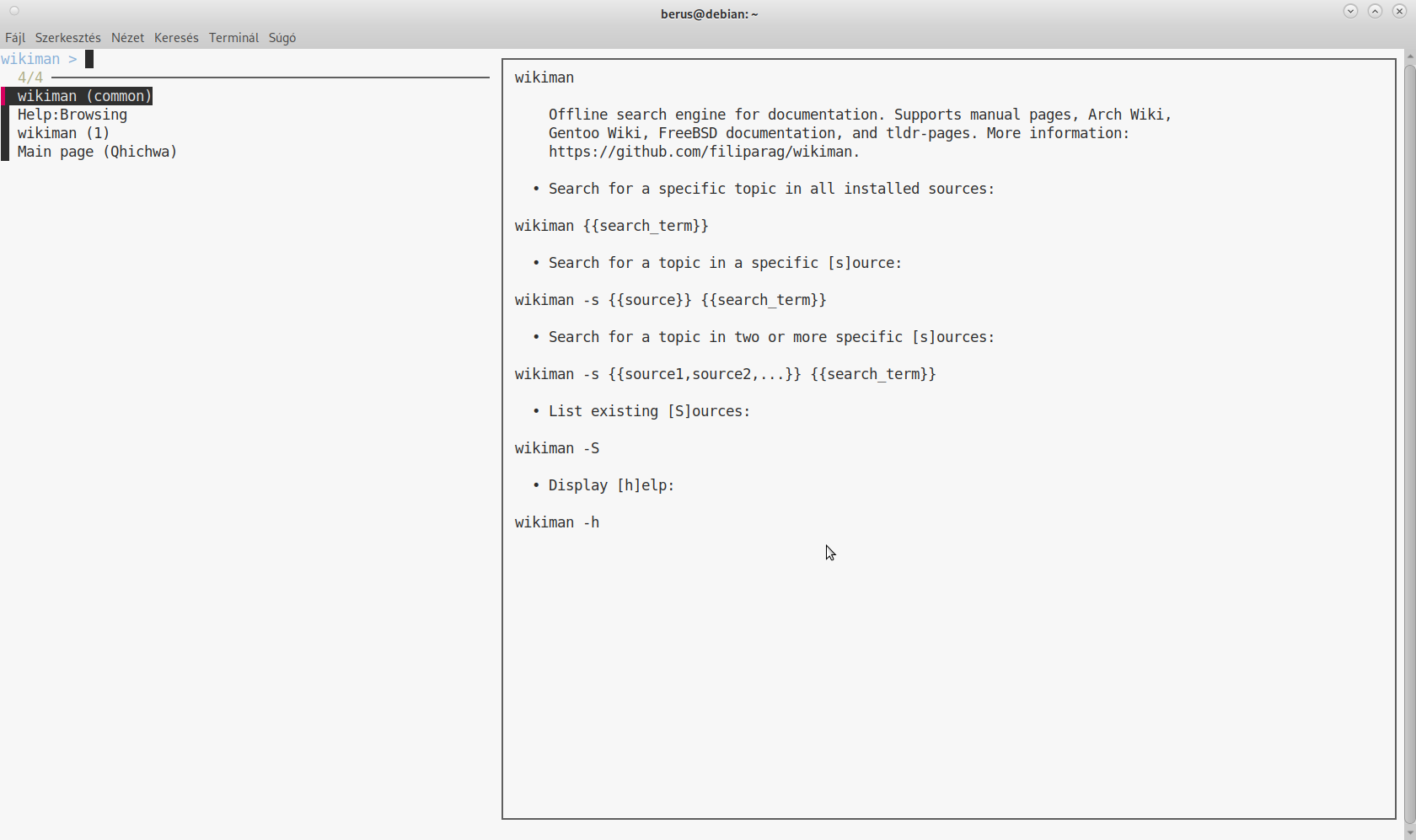Click the terminal vertical scrollbar thumb
This screenshot has height=840, width=1416.
click(x=1409, y=444)
